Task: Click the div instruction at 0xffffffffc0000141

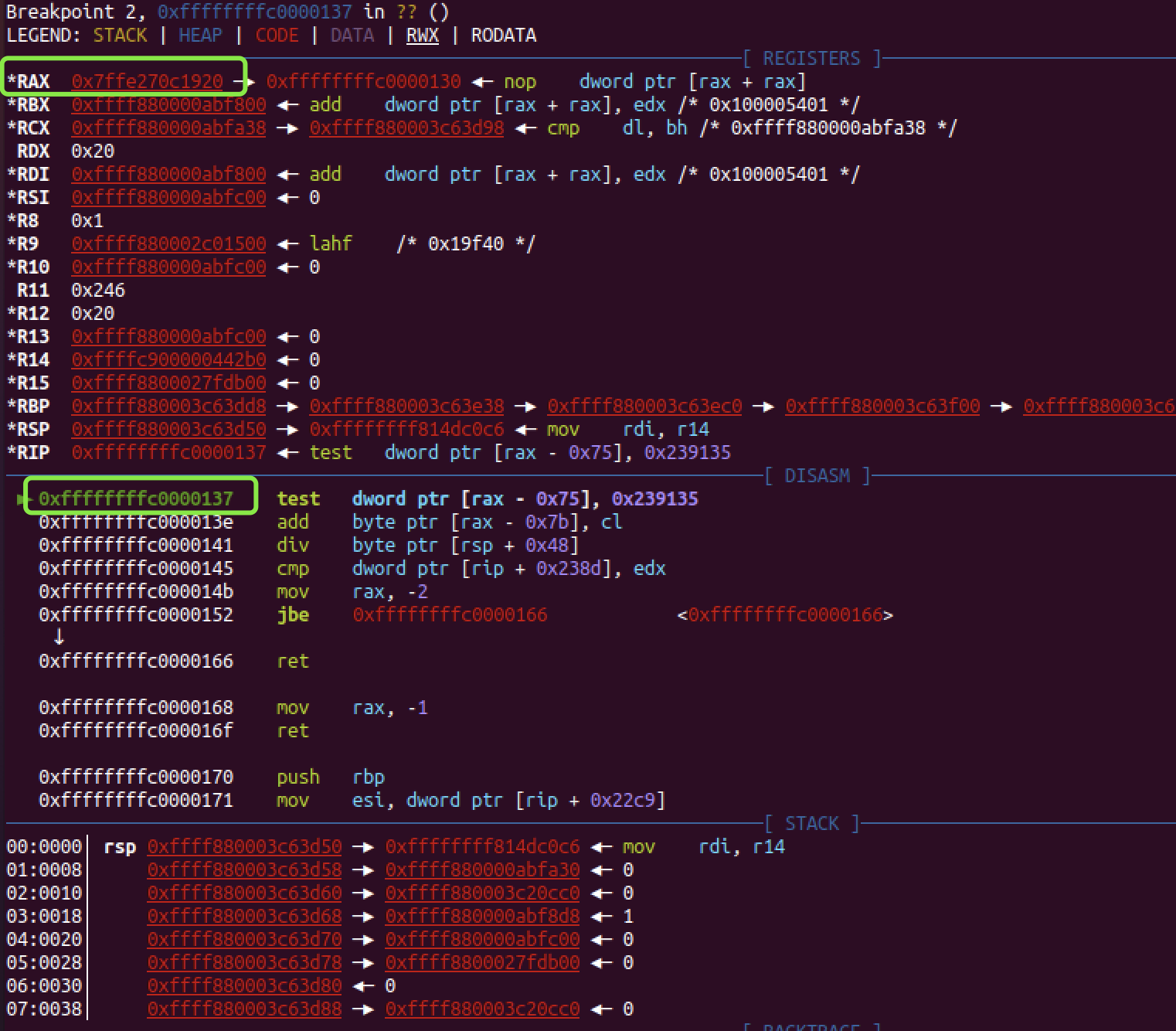Action: pyautogui.click(x=293, y=546)
